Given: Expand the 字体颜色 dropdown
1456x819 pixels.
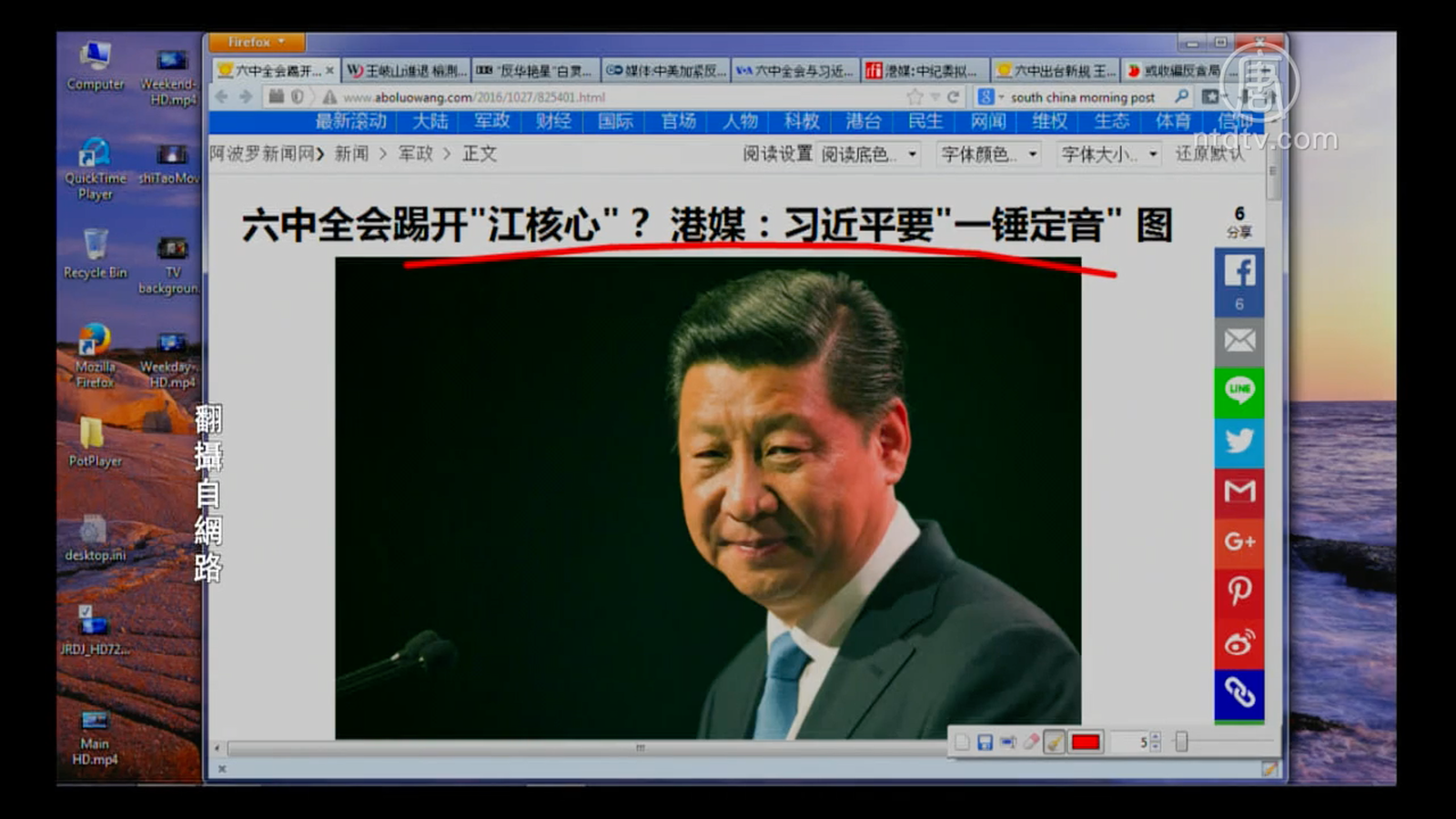Looking at the screenshot, I should pyautogui.click(x=989, y=155).
